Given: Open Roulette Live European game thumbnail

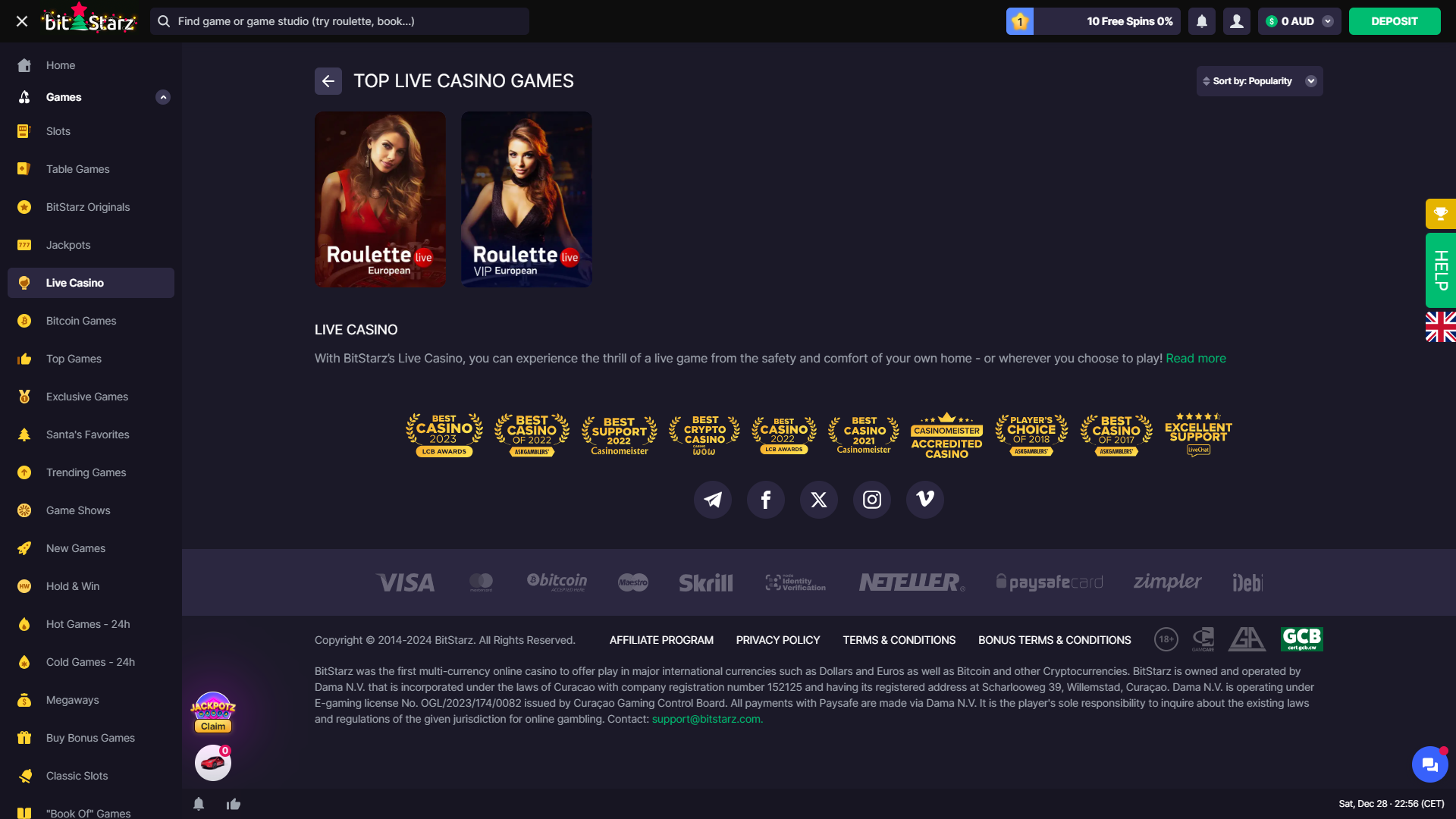Looking at the screenshot, I should coord(380,199).
